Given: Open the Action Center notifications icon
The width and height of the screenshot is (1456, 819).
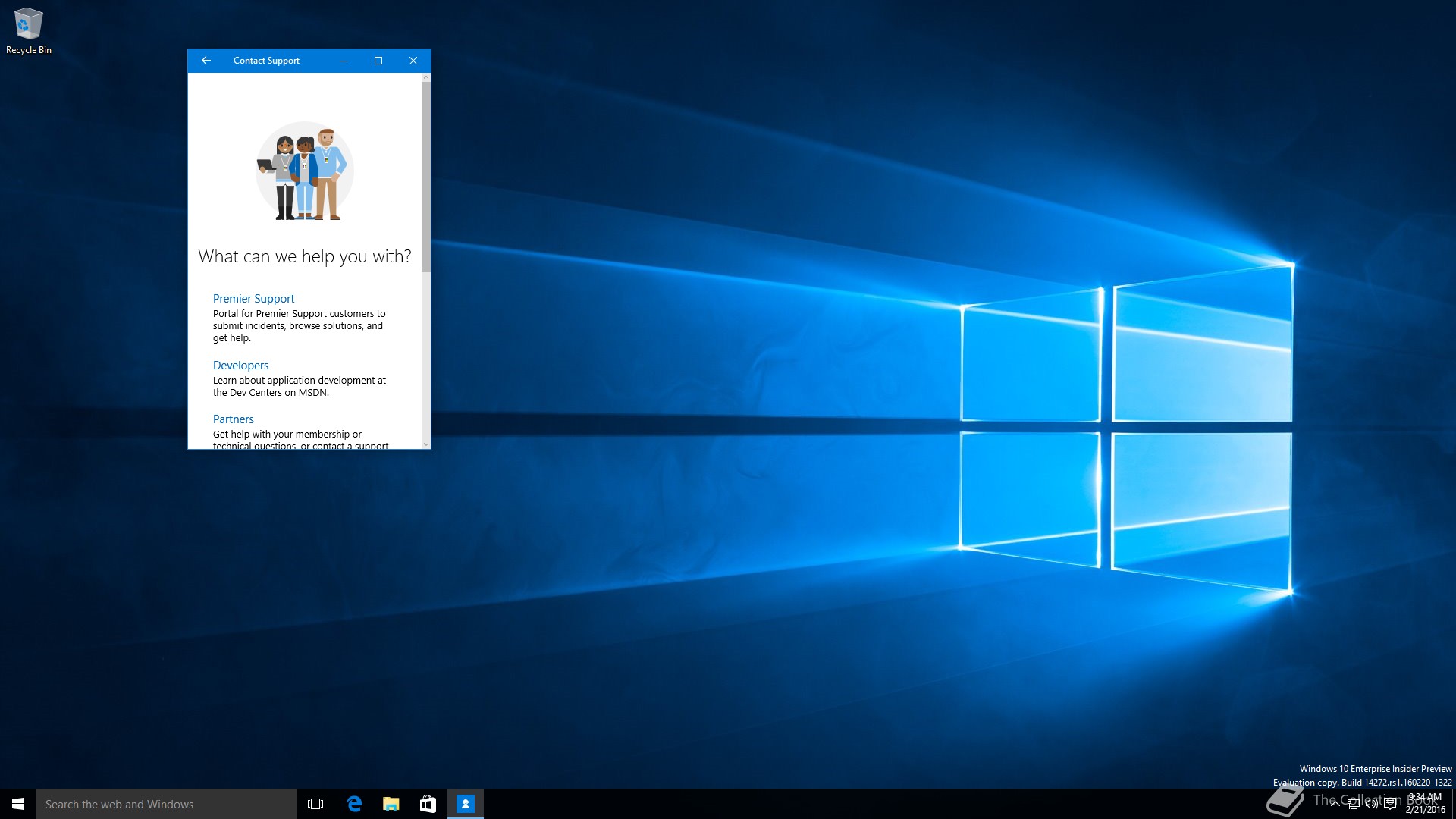Looking at the screenshot, I should pyautogui.click(x=1390, y=804).
